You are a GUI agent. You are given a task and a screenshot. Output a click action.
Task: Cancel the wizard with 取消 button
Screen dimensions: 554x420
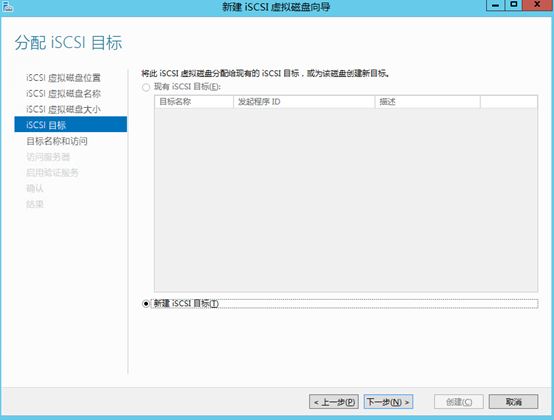[513, 402]
